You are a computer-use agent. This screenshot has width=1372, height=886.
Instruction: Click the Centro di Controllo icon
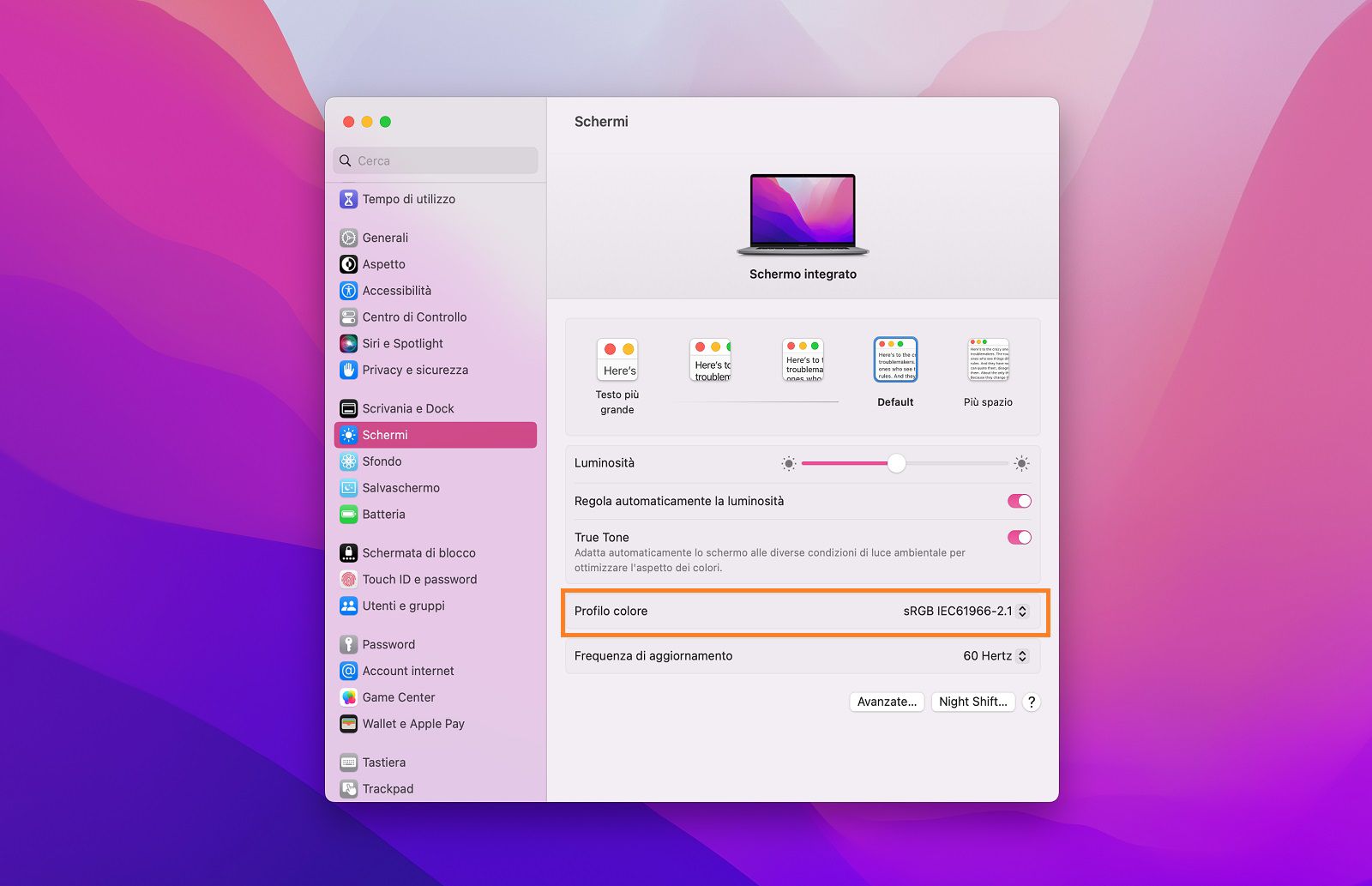pos(348,317)
